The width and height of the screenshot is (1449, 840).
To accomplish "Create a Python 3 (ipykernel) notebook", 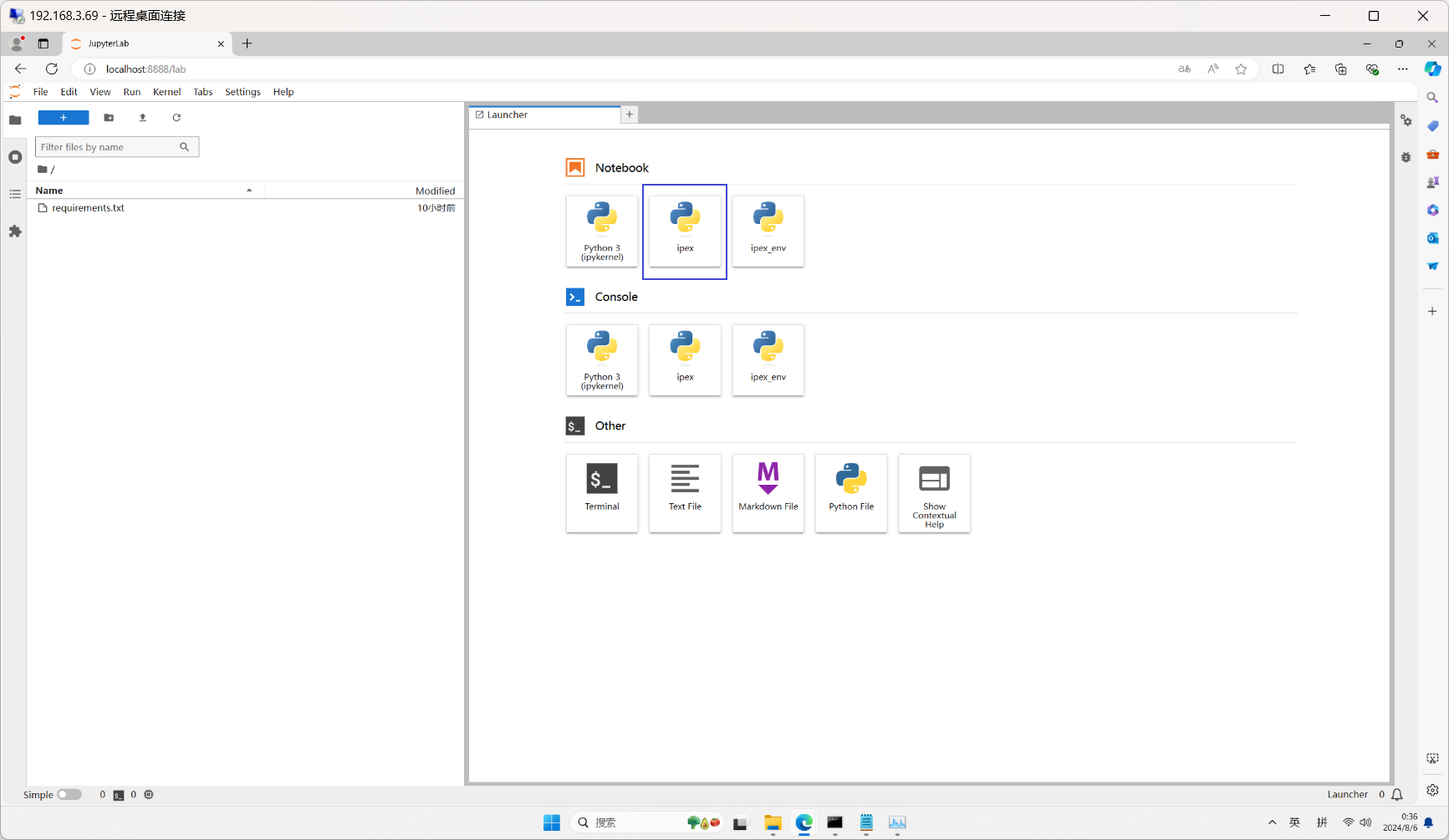I will [x=602, y=232].
